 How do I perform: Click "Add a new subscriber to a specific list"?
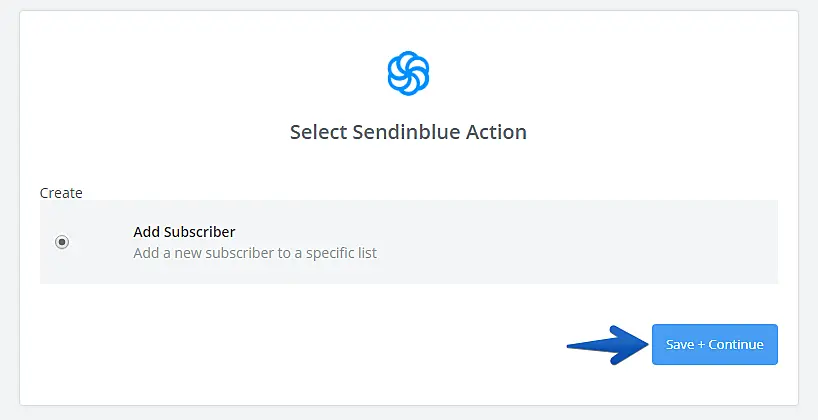pos(255,253)
